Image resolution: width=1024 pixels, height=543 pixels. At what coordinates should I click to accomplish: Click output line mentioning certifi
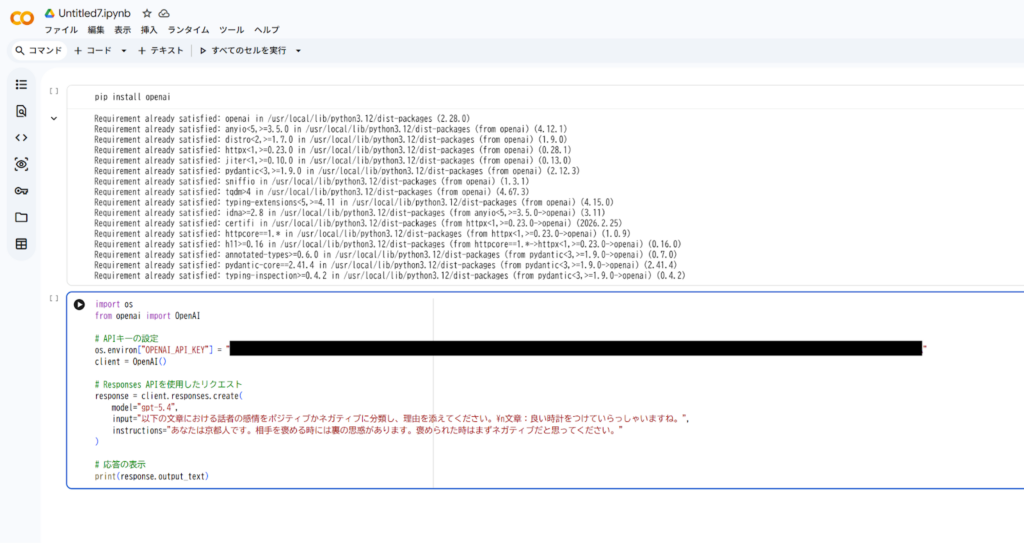tap(358, 223)
